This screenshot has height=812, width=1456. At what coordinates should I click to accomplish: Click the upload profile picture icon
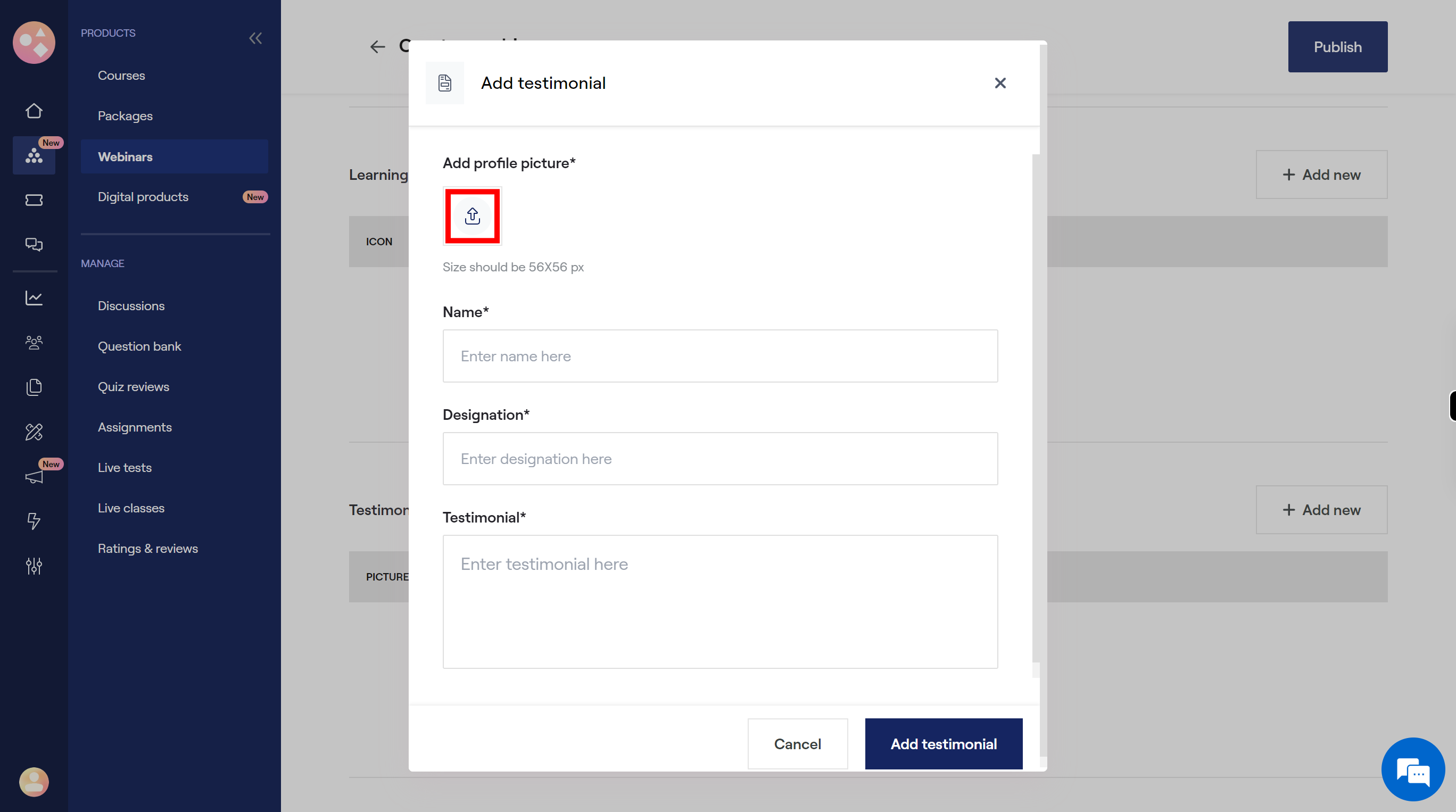point(473,216)
